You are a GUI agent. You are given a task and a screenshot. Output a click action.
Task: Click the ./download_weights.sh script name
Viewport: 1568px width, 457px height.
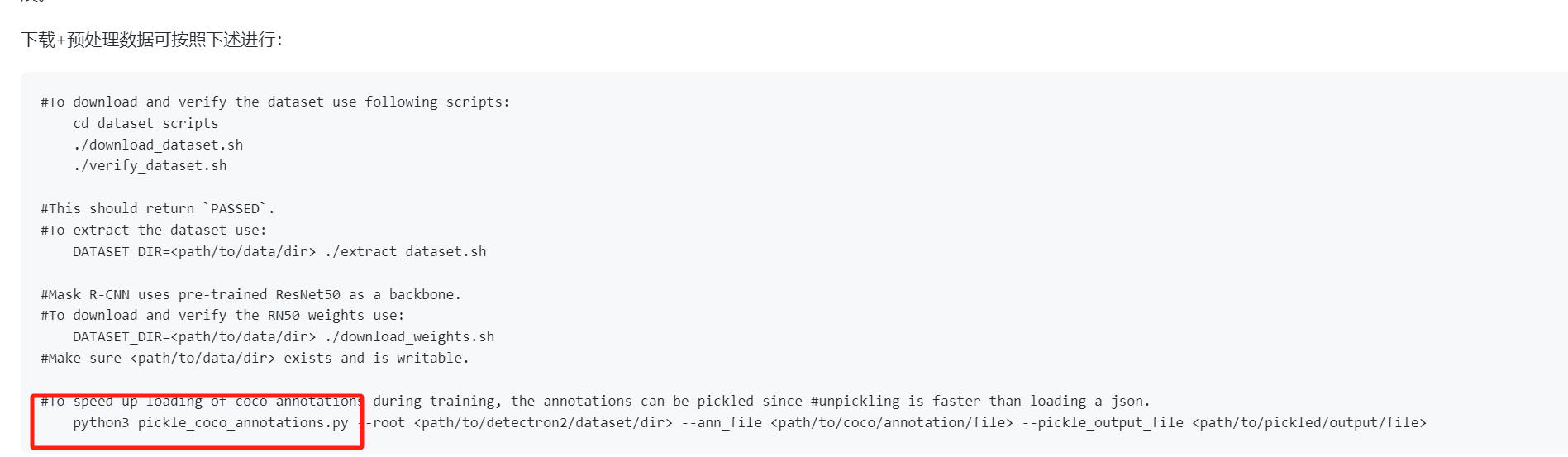tap(409, 336)
